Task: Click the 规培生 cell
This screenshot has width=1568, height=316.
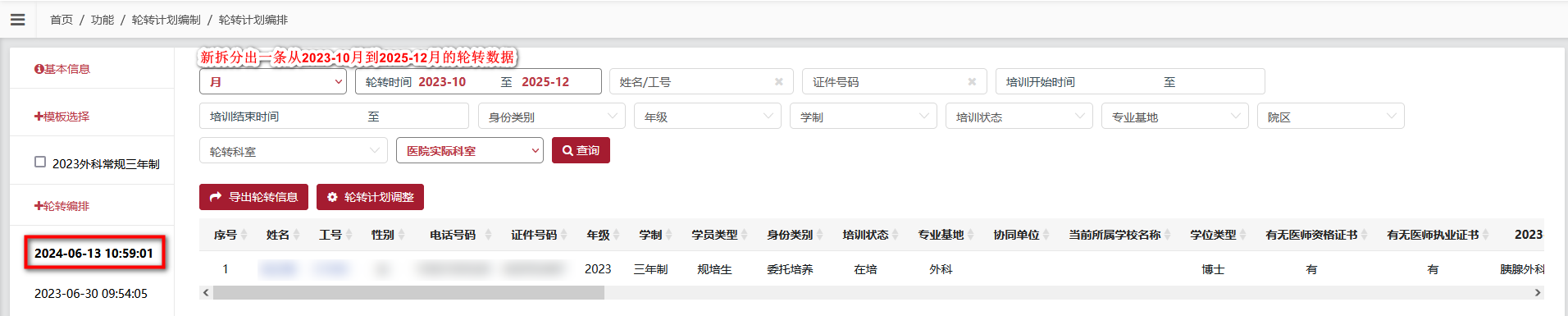Action: point(714,269)
